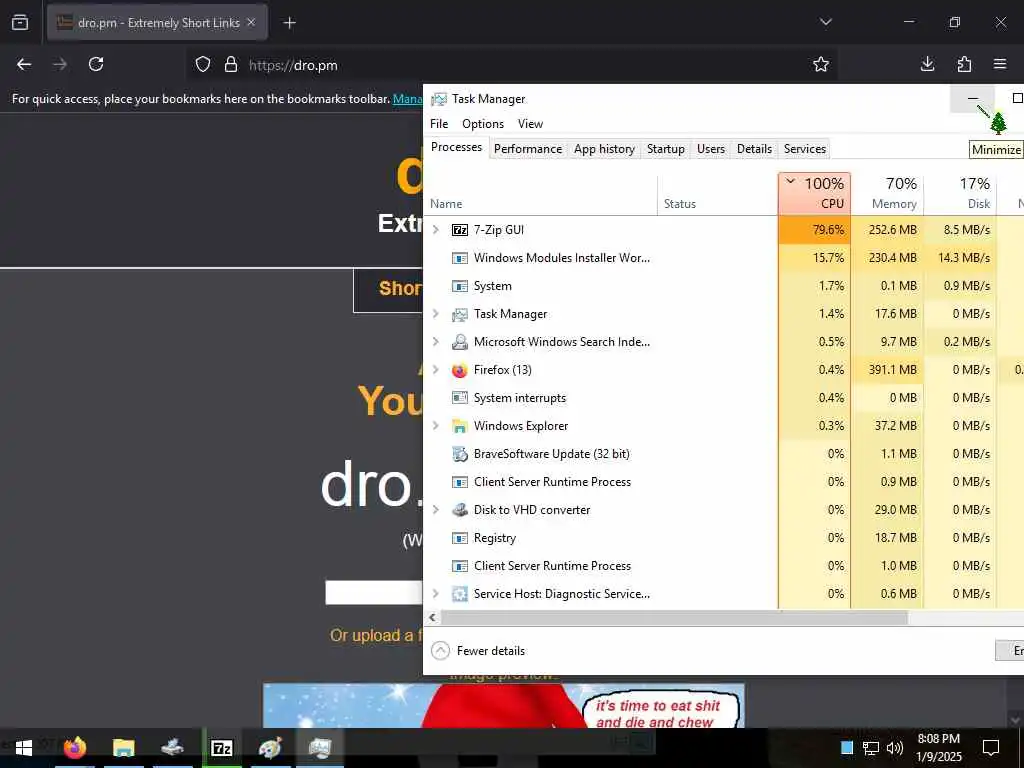Viewport: 1024px width, 768px height.
Task: Click 7-Zip GUI process icon
Action: click(x=460, y=230)
